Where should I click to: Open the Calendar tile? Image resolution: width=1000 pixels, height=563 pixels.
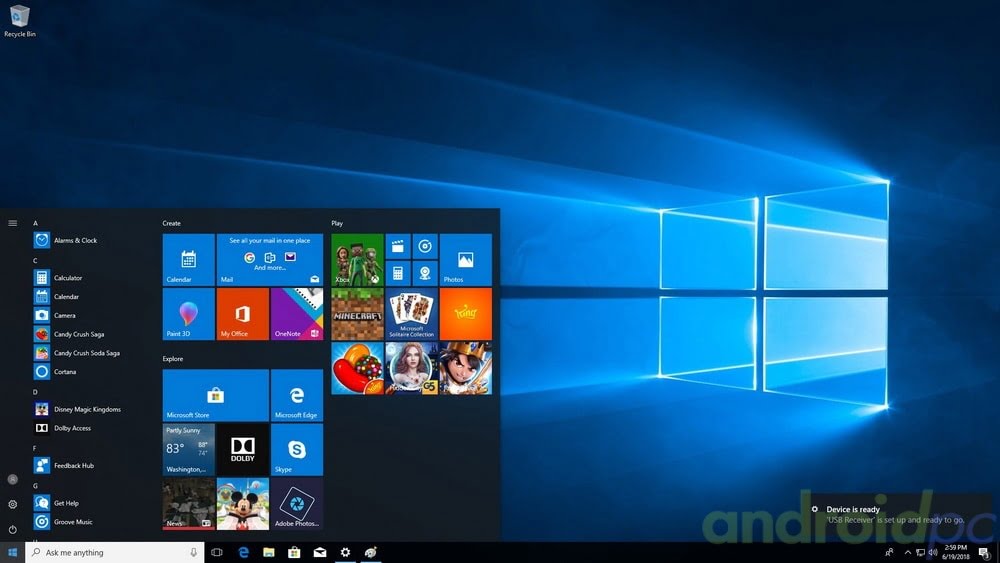(189, 260)
